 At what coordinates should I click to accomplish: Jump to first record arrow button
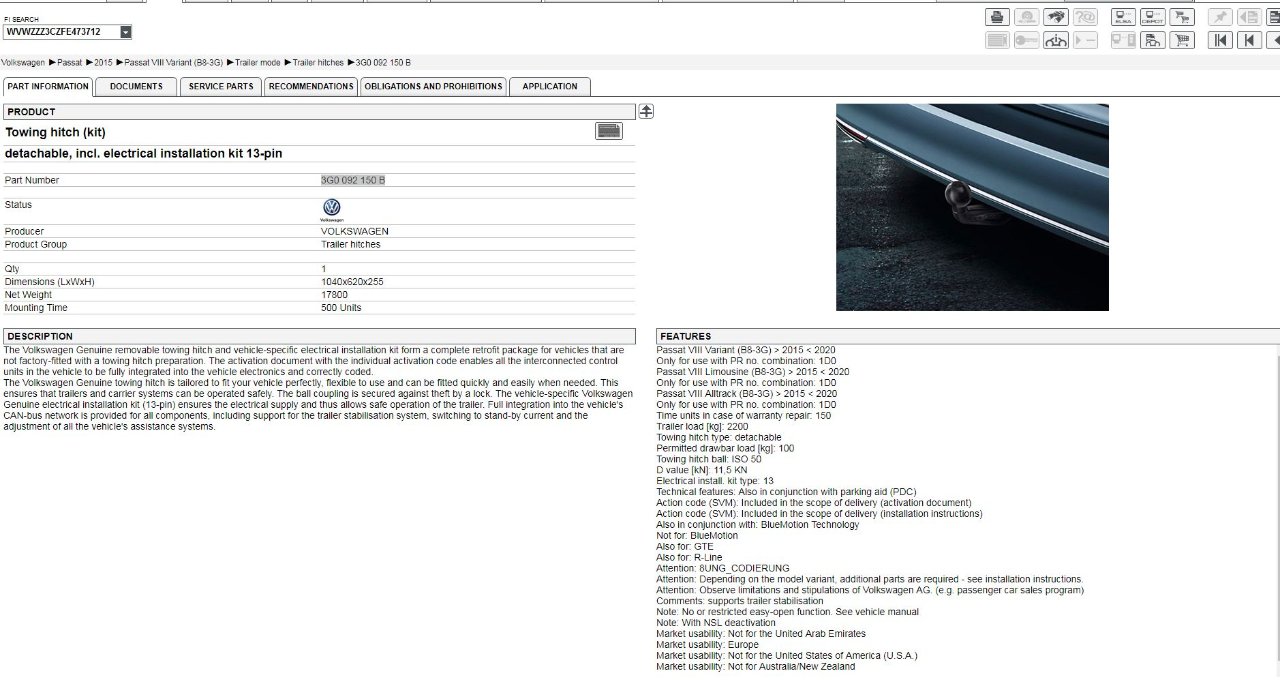[1220, 41]
